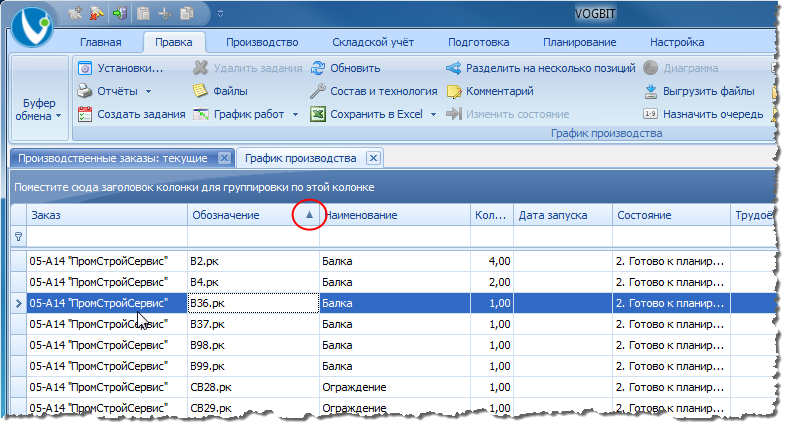
Task: Click the График работ chart icon
Action: [201, 114]
